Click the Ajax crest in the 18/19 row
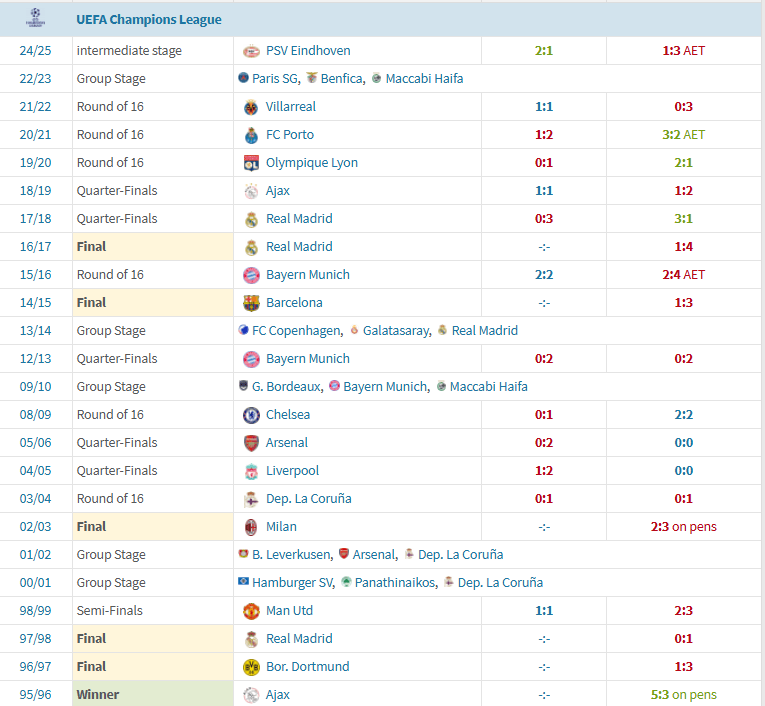The image size is (765, 706). (251, 191)
